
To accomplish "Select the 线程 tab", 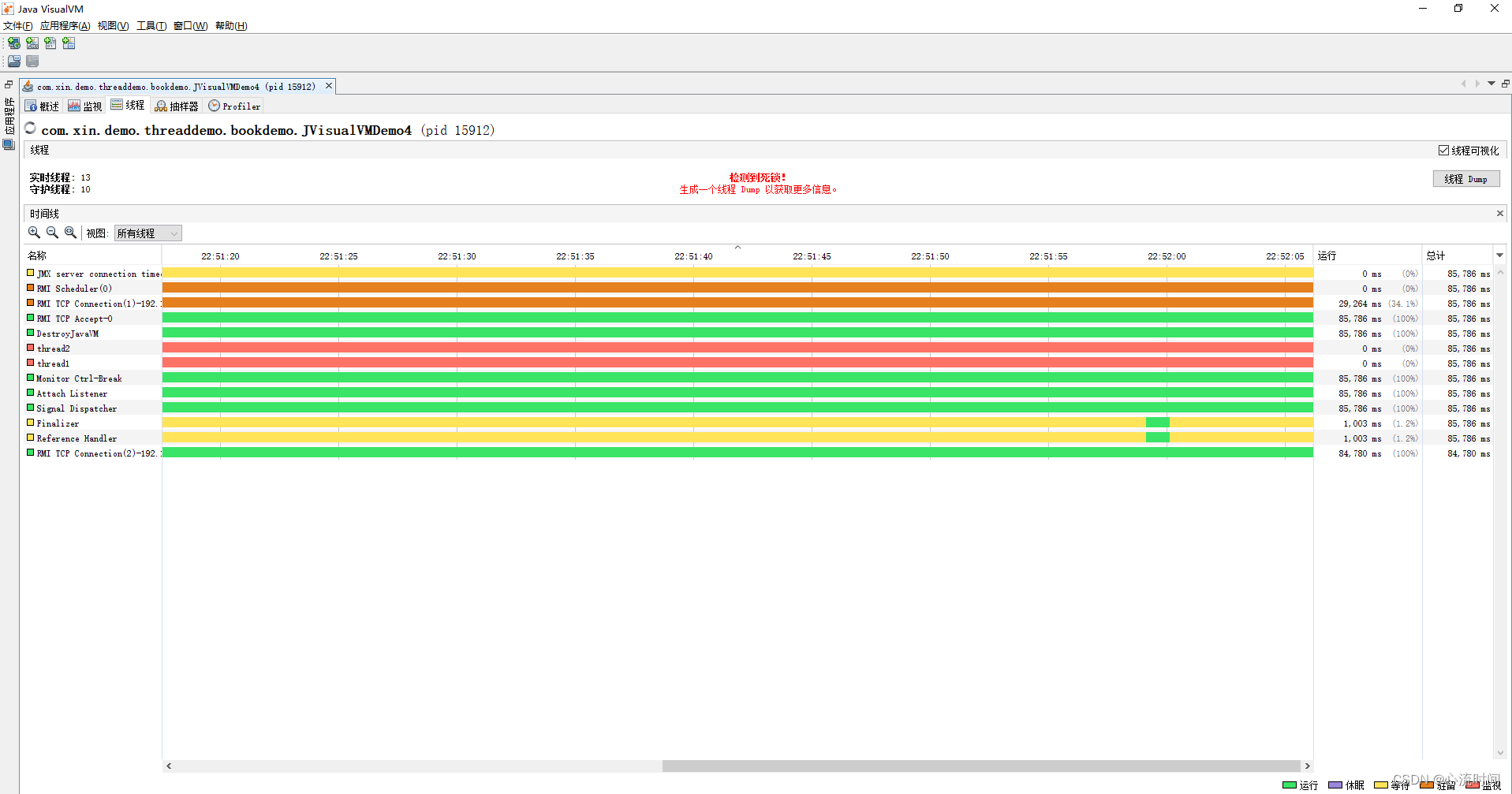I will click(x=128, y=105).
